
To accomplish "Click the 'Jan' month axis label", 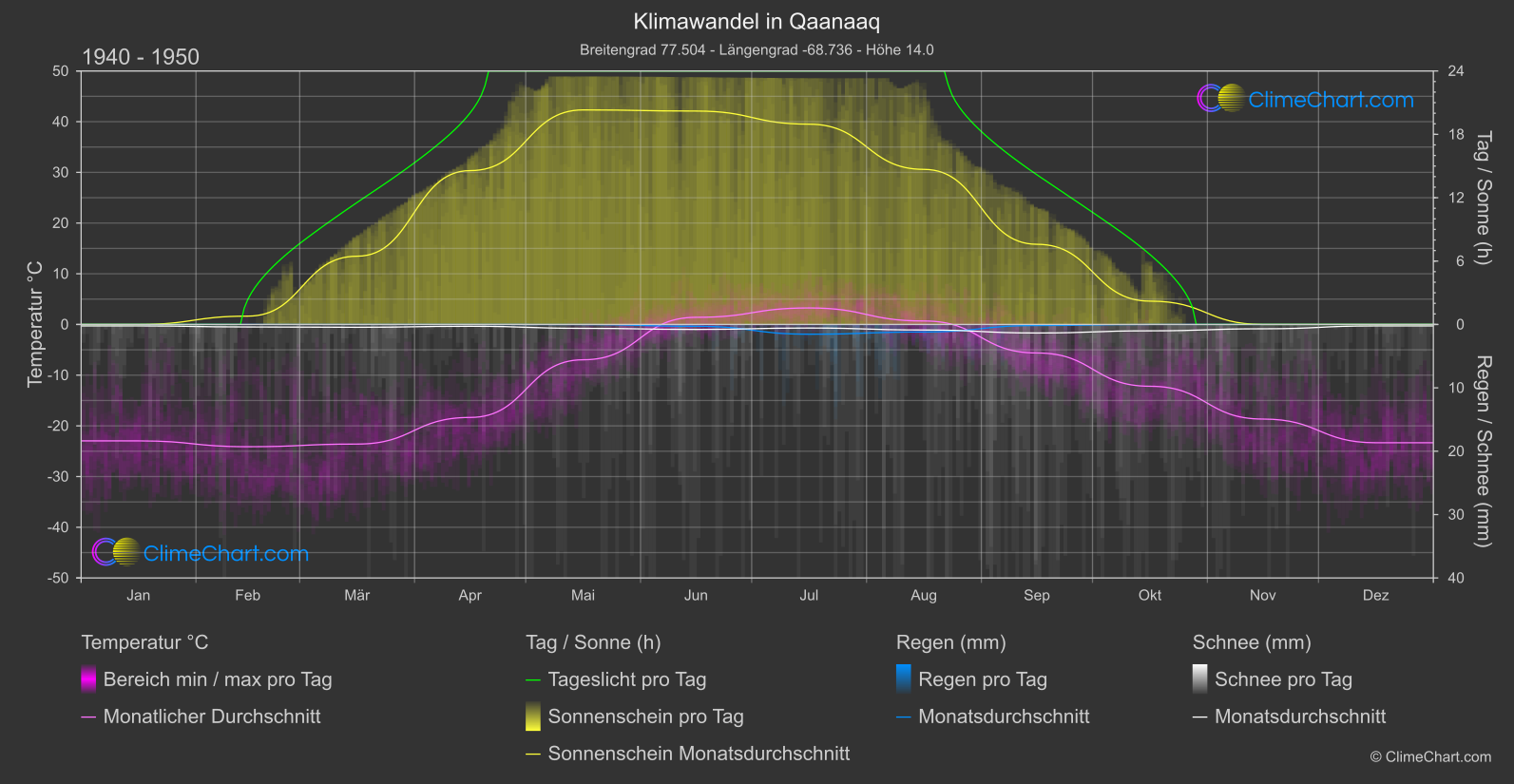I will pyautogui.click(x=139, y=595).
